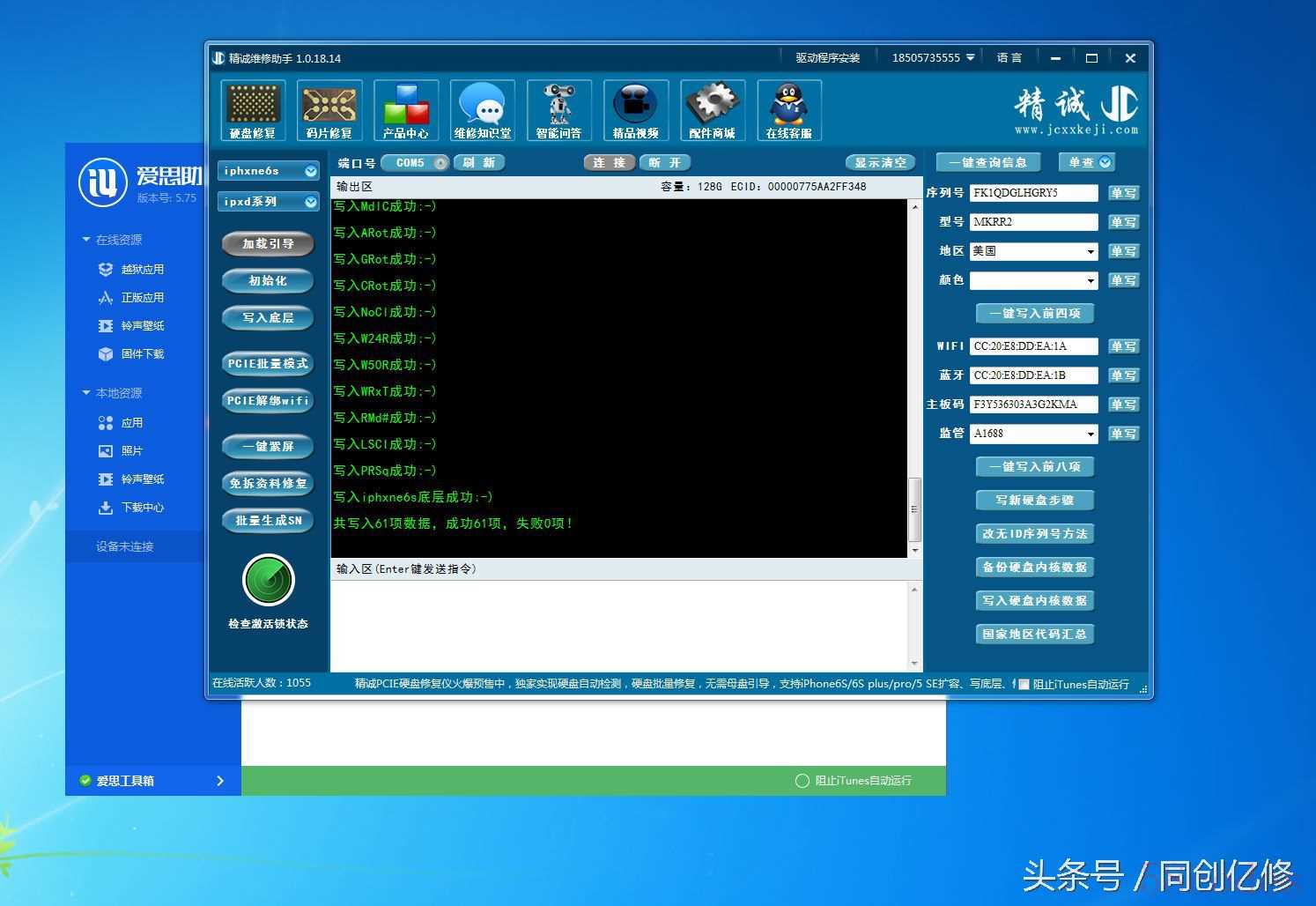The height and width of the screenshot is (906, 1316).
Task: Click the 写入底层 button
Action: [268, 318]
